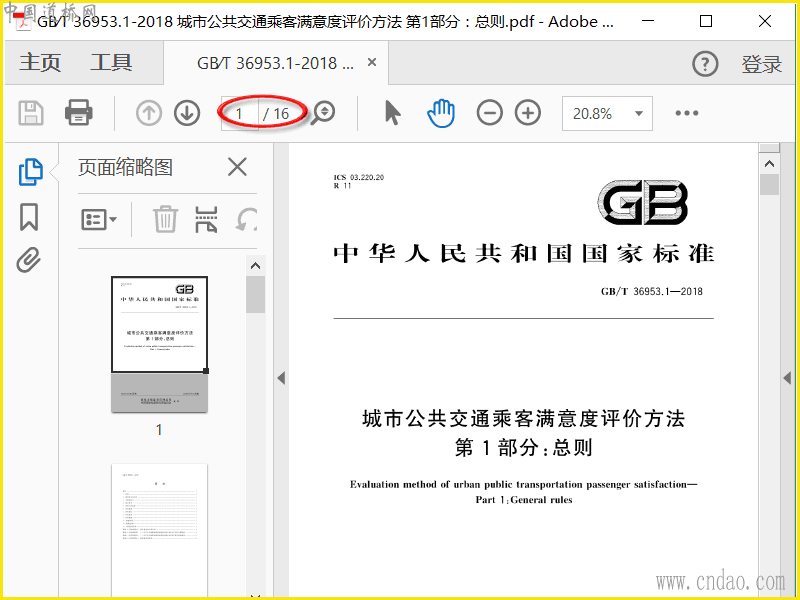
Task: Click the 中华人民共和国国家标准 heading
Action: 523,254
